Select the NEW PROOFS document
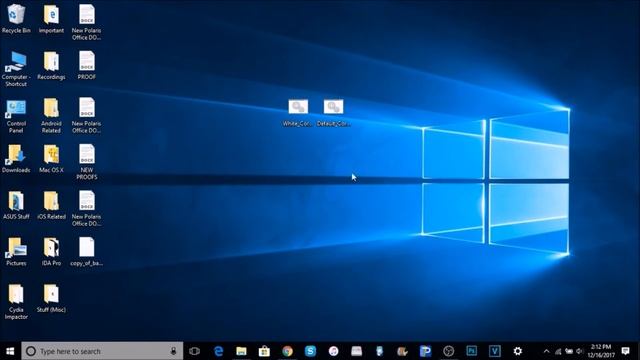The height and width of the screenshot is (360, 640). click(x=87, y=162)
